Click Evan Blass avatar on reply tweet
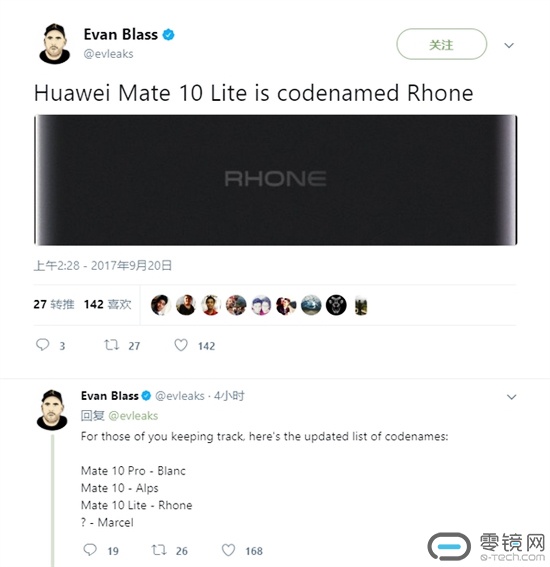Viewport: 550px width, 567px height. click(52, 410)
